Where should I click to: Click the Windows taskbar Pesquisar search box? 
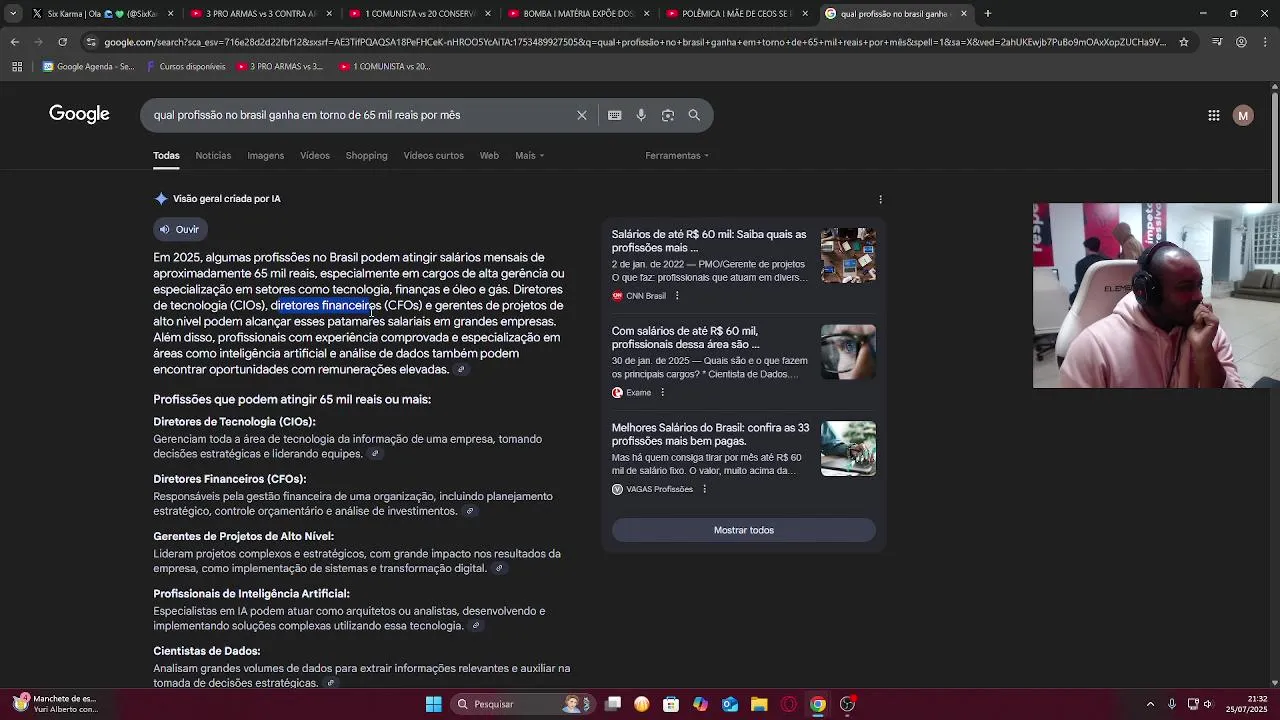522,704
